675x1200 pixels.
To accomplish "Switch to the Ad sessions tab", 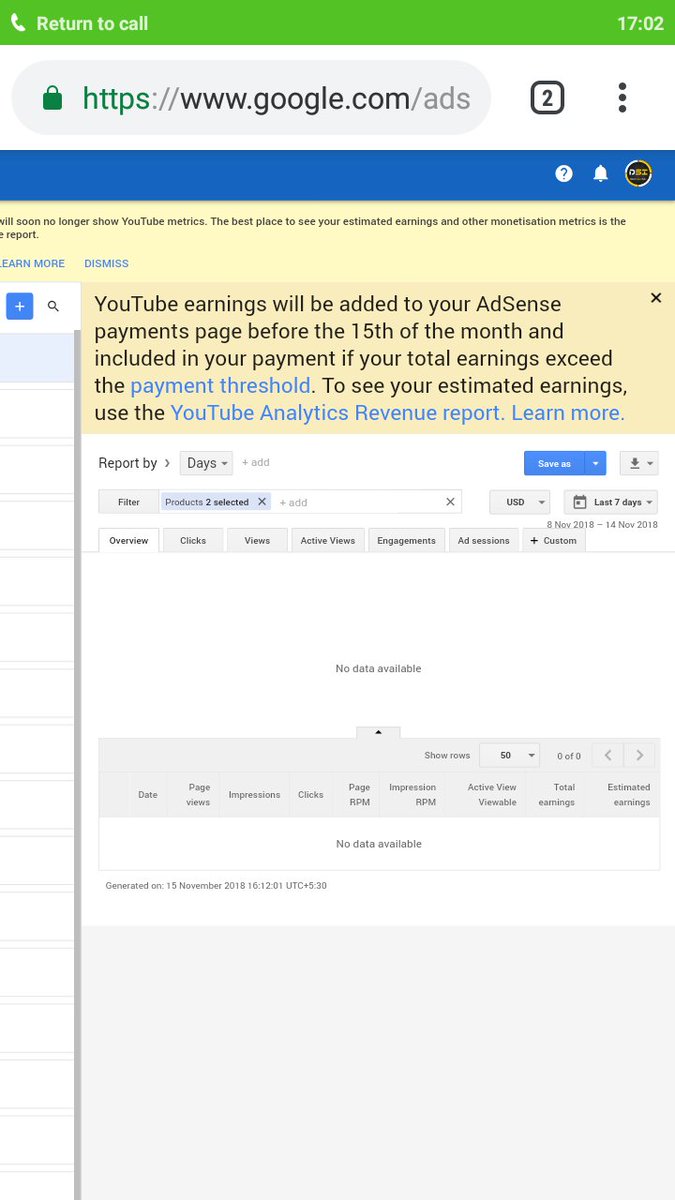I will [x=483, y=540].
